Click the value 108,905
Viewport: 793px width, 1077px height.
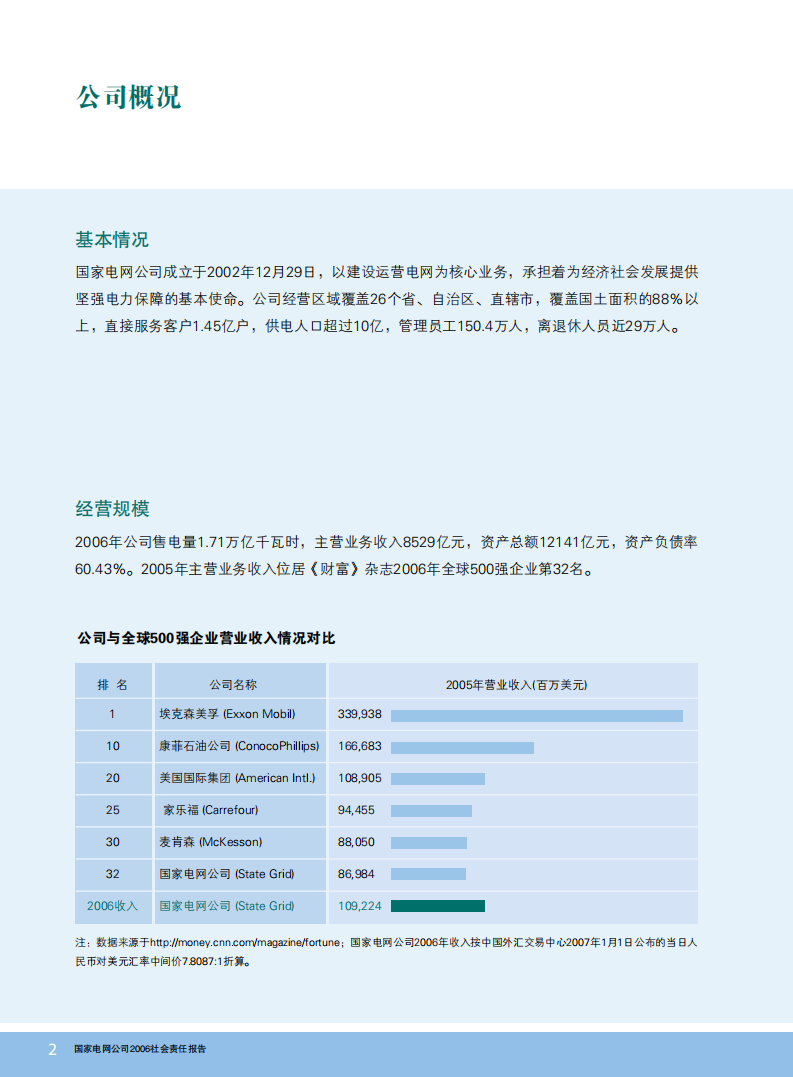359,778
